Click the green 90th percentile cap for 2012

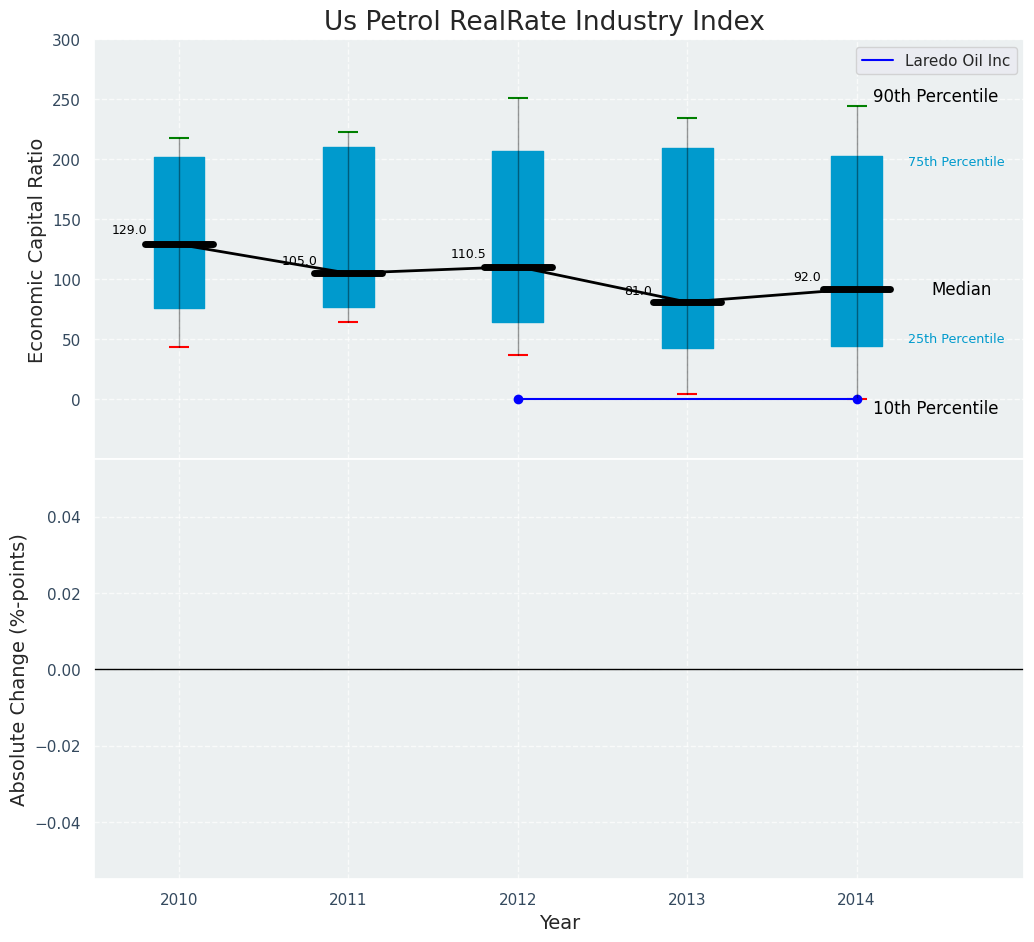pyautogui.click(x=518, y=98)
